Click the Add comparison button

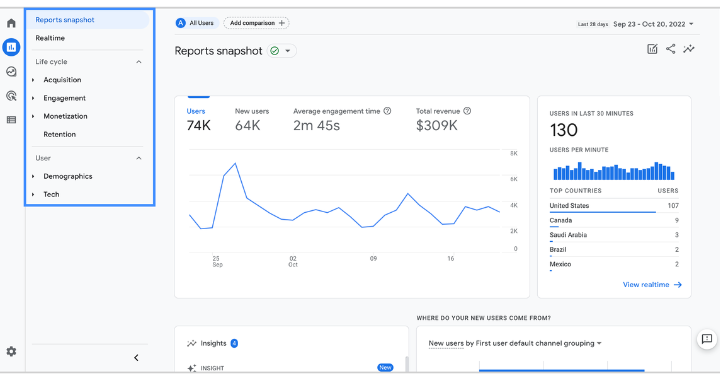pyautogui.click(x=256, y=23)
